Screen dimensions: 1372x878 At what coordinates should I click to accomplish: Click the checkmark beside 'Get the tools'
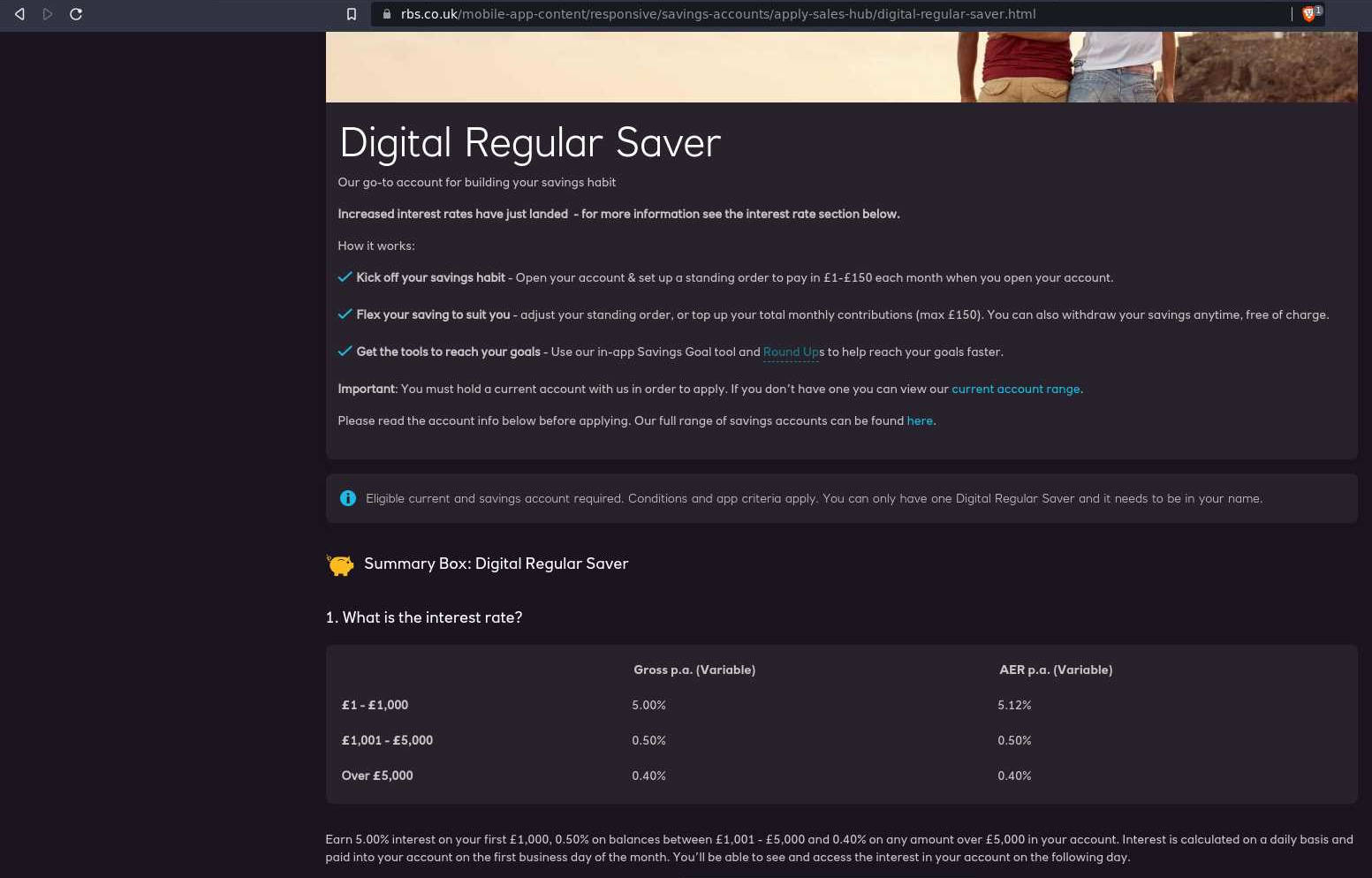(345, 351)
